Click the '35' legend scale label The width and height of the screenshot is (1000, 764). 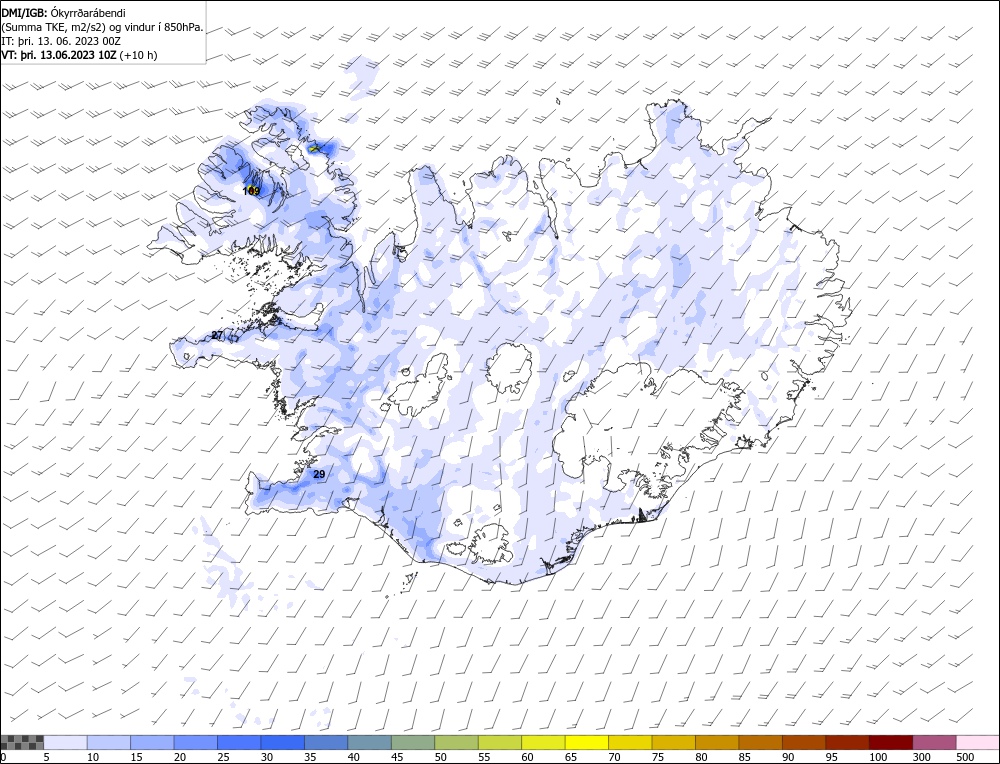(x=311, y=757)
